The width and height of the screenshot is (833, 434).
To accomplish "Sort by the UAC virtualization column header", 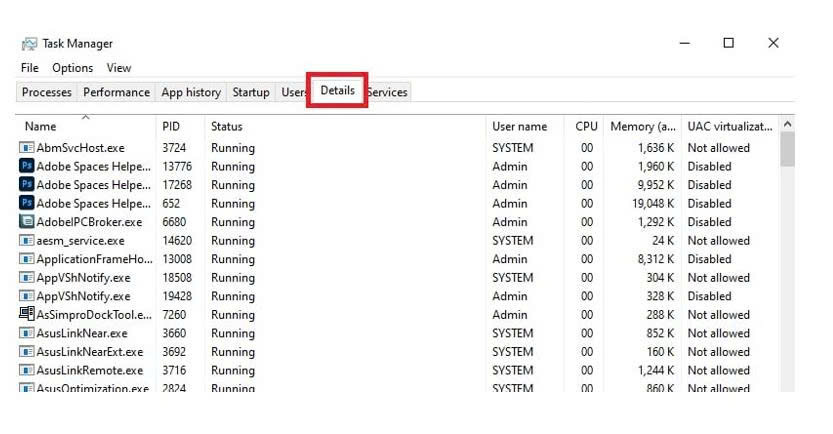I will pos(730,126).
